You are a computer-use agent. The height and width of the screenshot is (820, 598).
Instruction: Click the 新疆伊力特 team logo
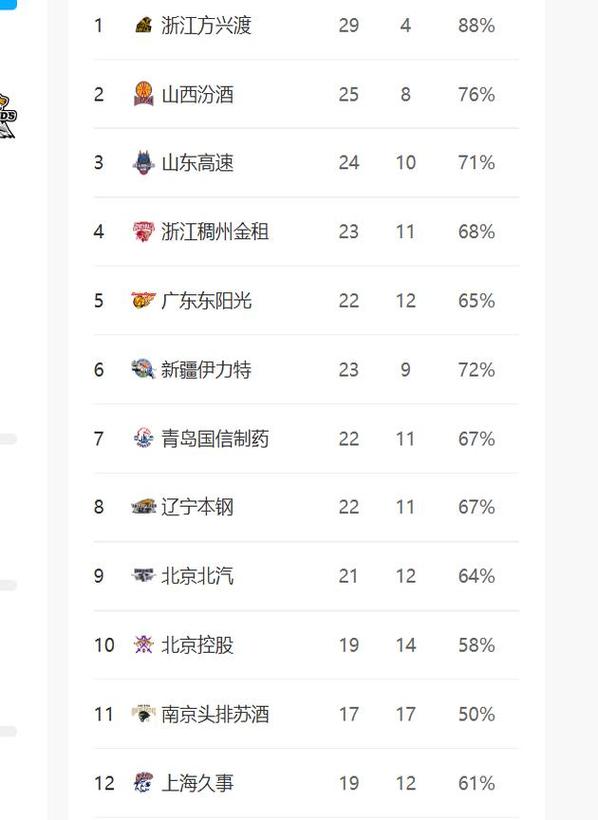pyautogui.click(x=141, y=369)
